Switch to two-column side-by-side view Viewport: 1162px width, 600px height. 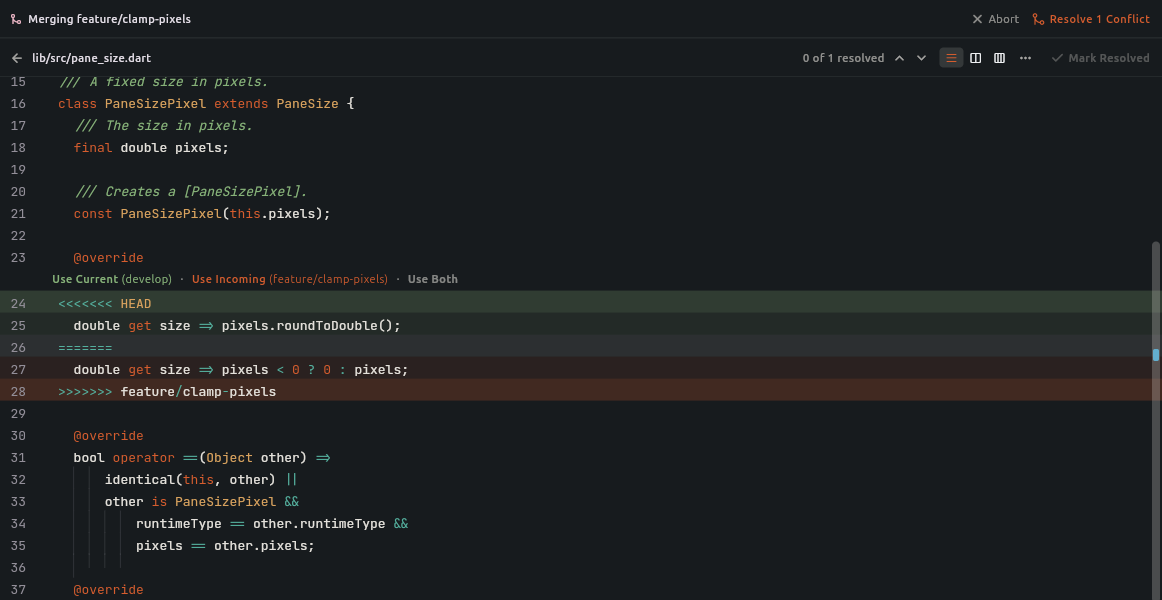pyautogui.click(x=975, y=58)
